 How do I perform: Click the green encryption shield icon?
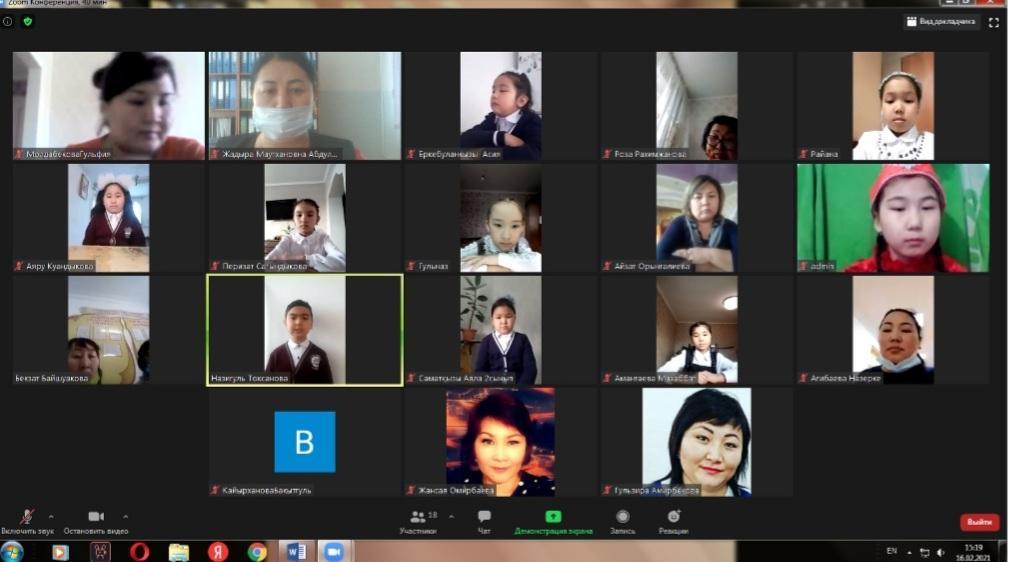pos(28,21)
